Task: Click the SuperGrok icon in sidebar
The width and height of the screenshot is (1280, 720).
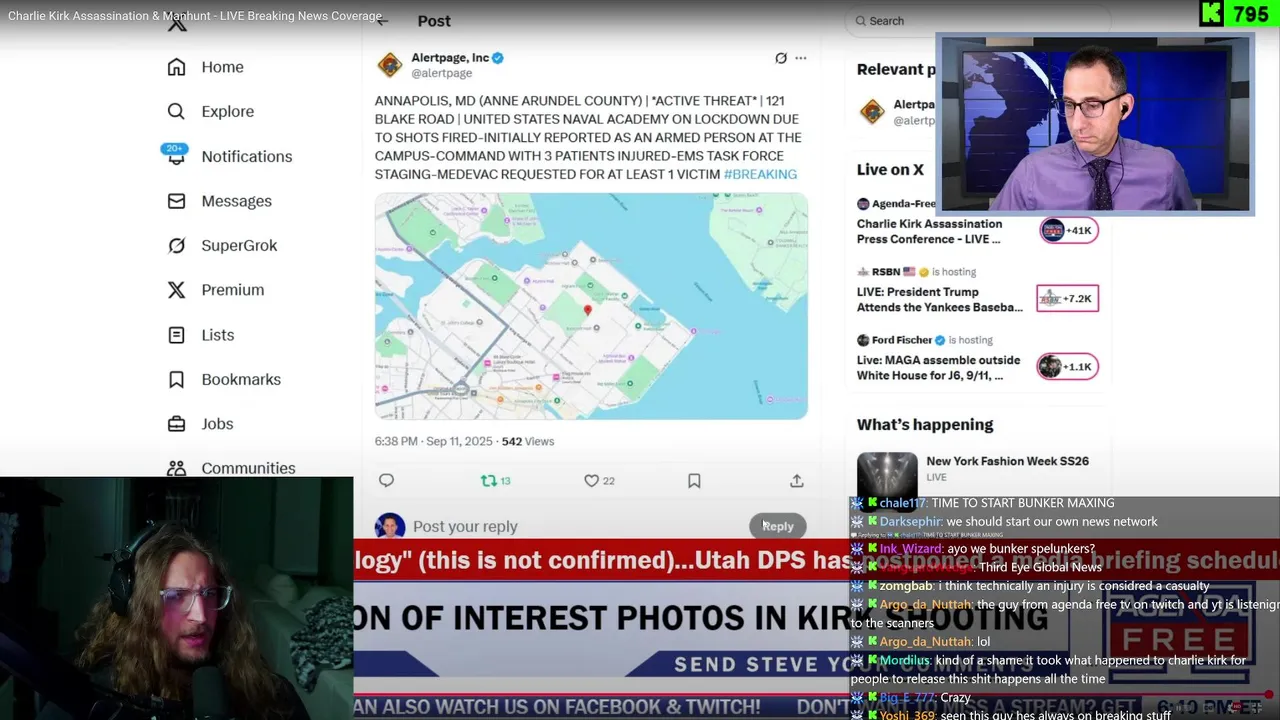Action: click(177, 245)
